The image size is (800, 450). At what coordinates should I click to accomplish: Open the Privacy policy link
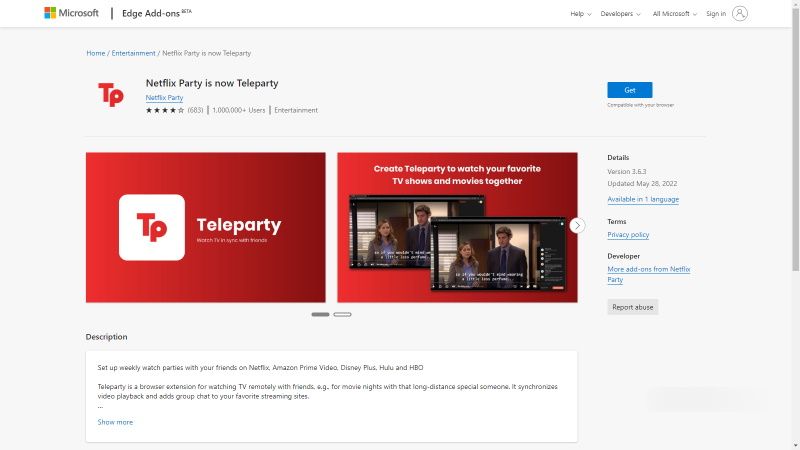(628, 235)
